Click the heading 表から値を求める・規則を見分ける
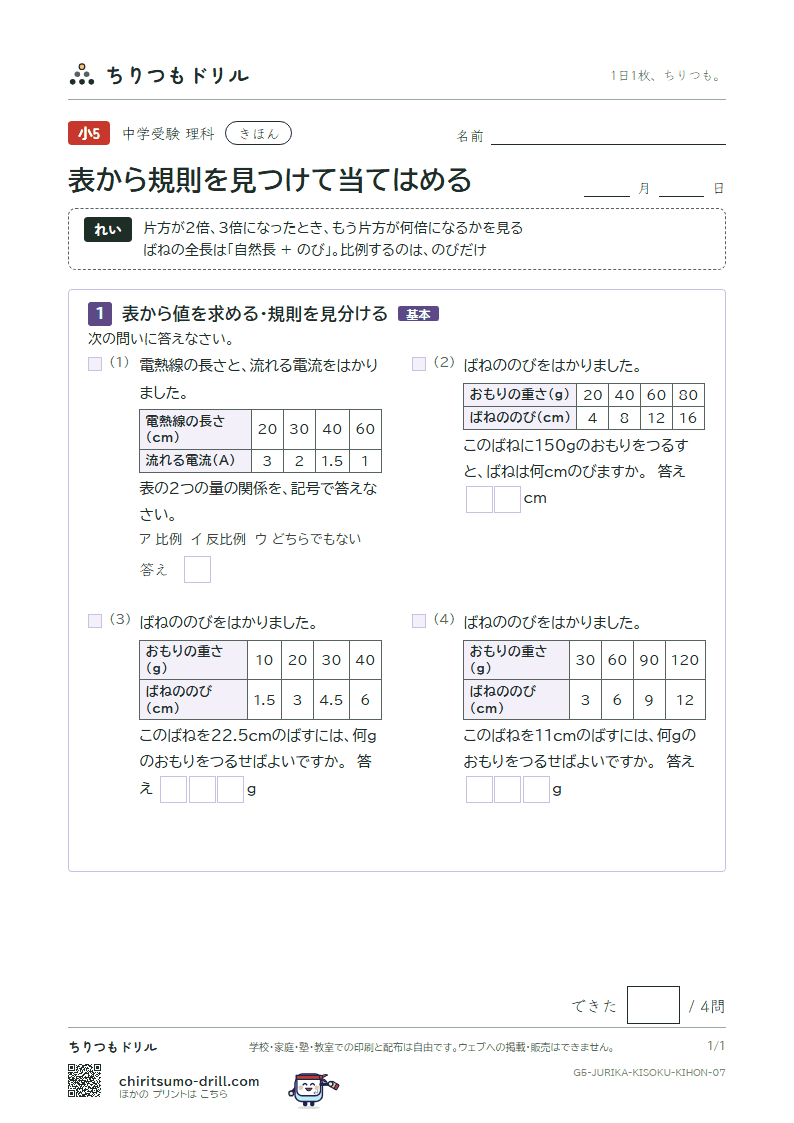794x1123 pixels. [255, 314]
